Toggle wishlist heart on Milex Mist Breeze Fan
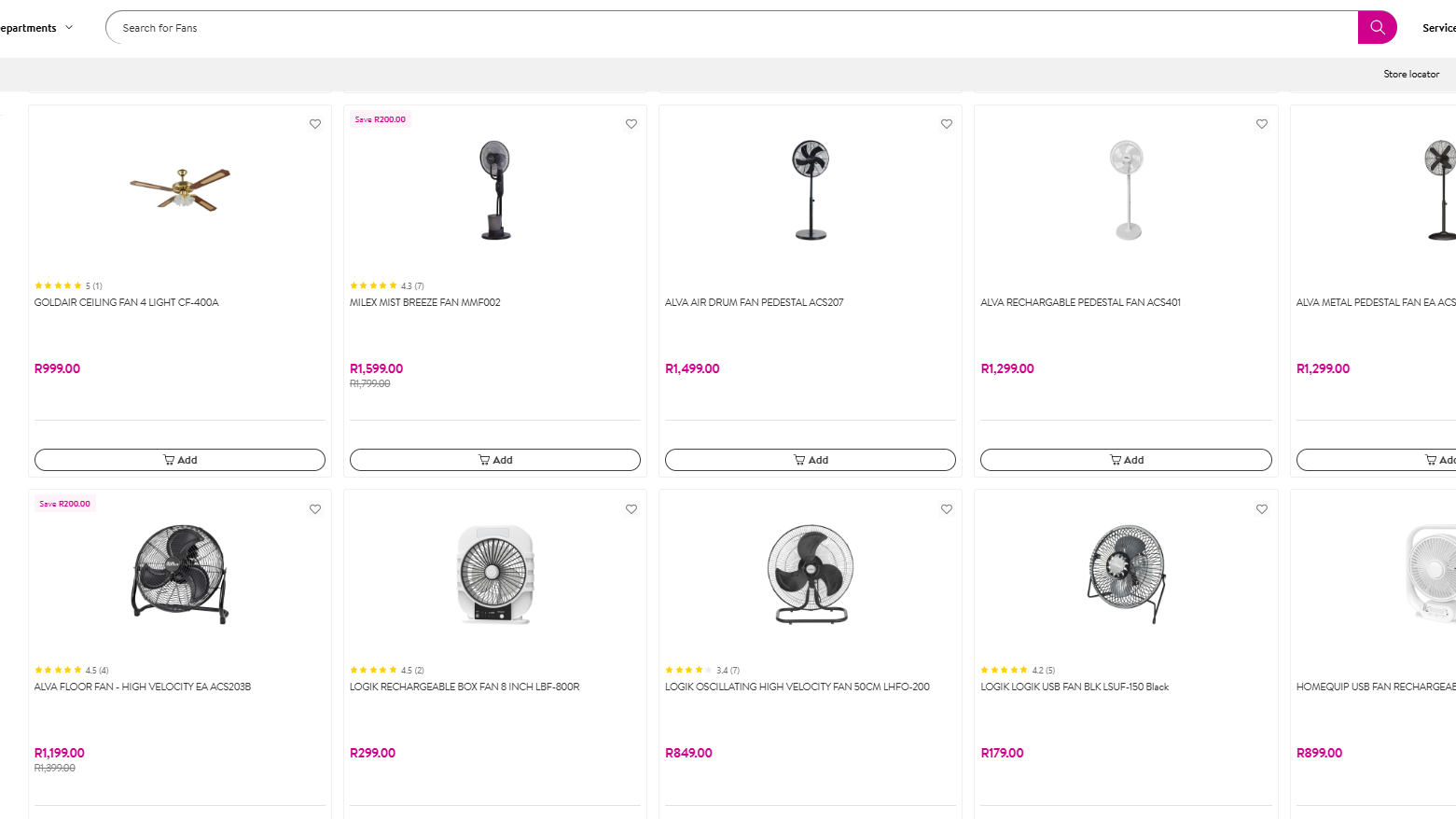The height and width of the screenshot is (819, 1456). (631, 124)
